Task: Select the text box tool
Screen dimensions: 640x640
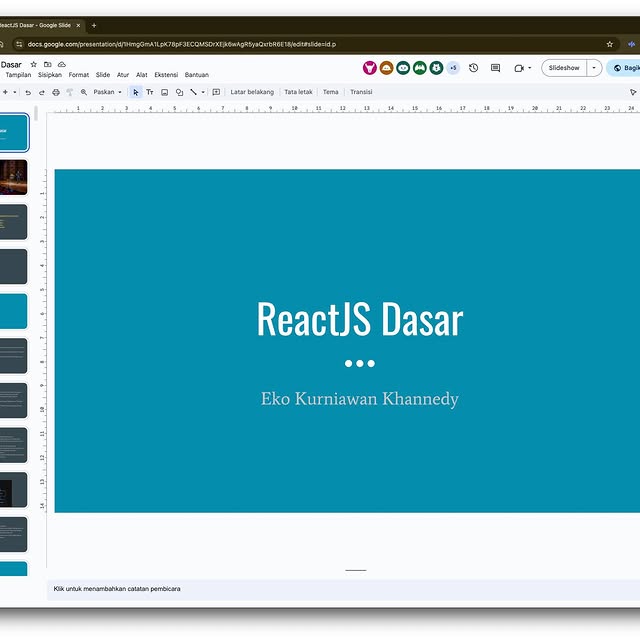Action: (x=150, y=92)
